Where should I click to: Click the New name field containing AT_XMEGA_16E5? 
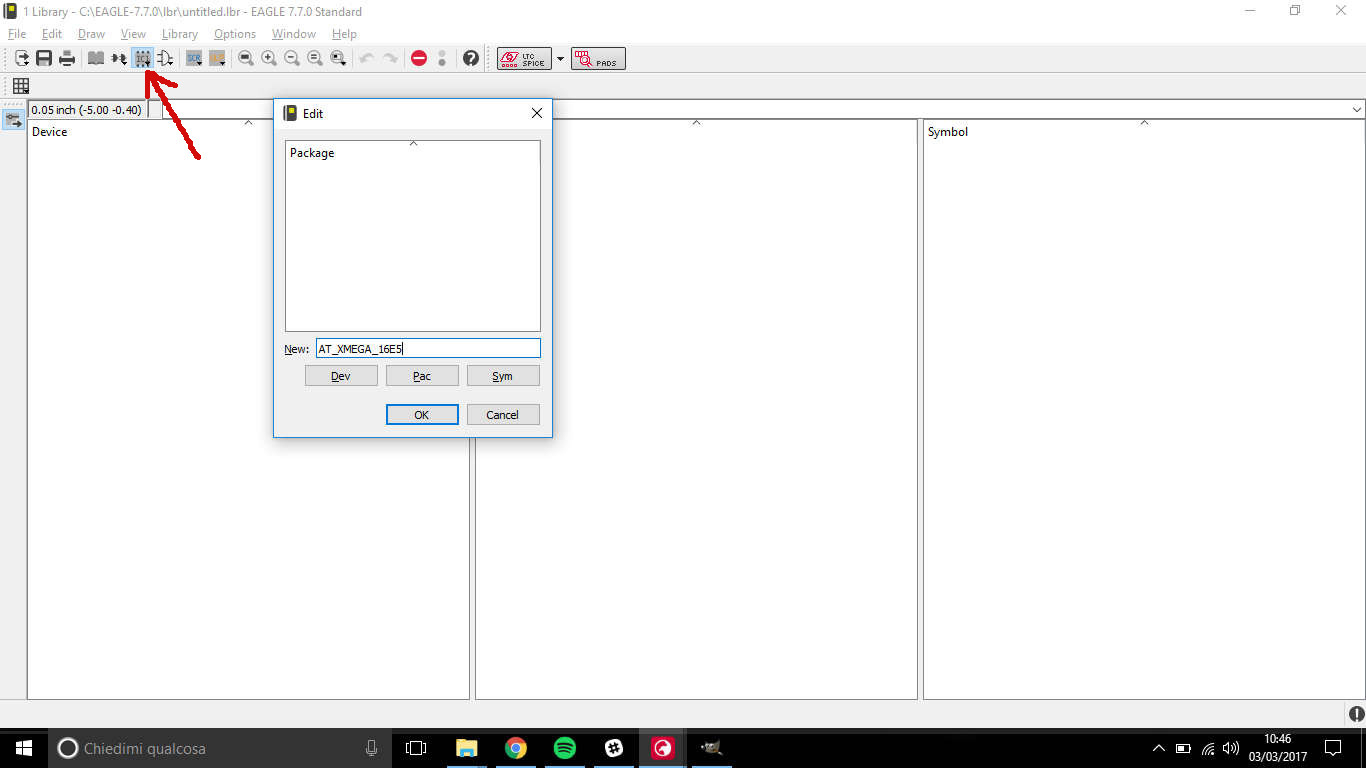click(428, 348)
